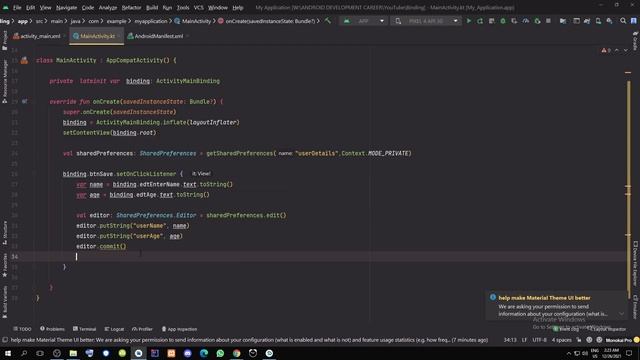640x360 pixels.
Task: Open the SDK Manager icon
Action: (609, 21)
